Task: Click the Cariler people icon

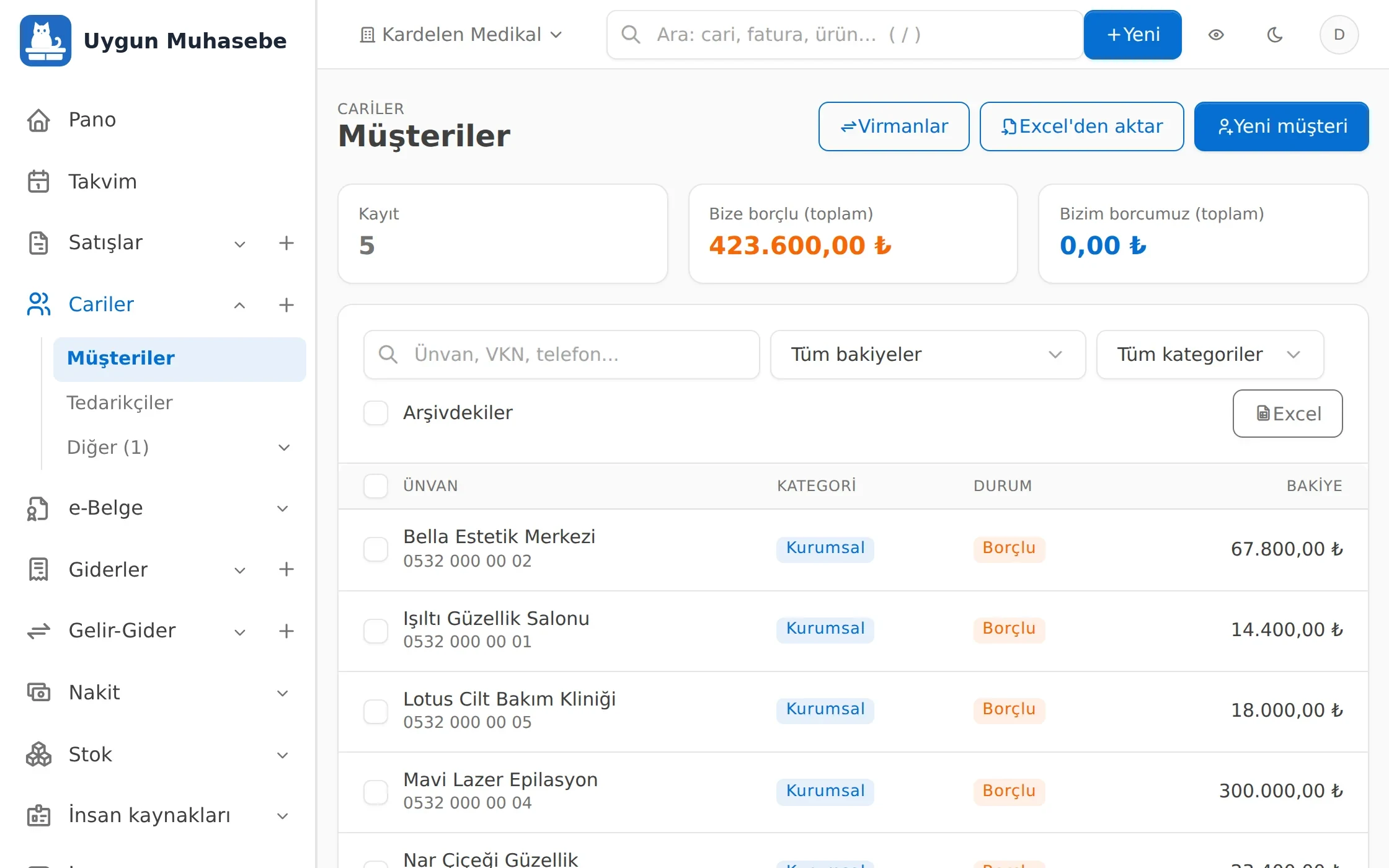Action: tap(38, 304)
